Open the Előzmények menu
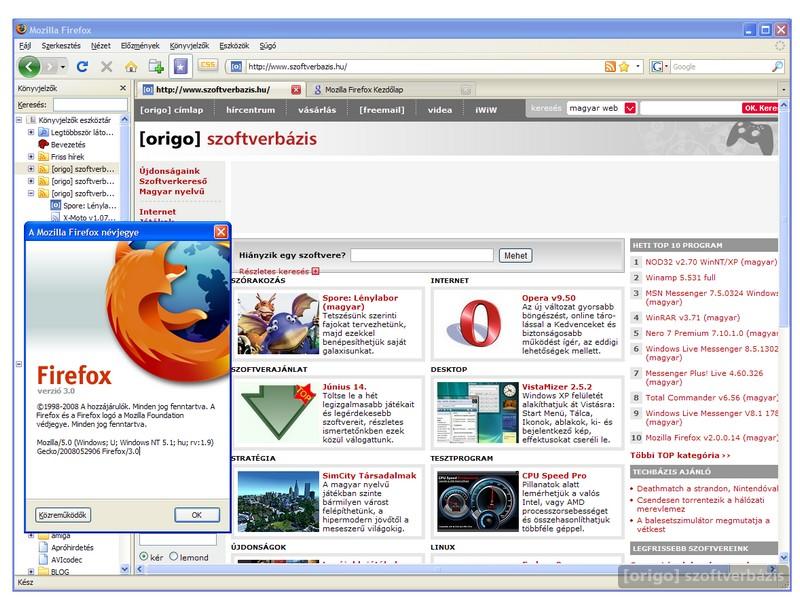This screenshot has width=800, height=600. [x=140, y=45]
